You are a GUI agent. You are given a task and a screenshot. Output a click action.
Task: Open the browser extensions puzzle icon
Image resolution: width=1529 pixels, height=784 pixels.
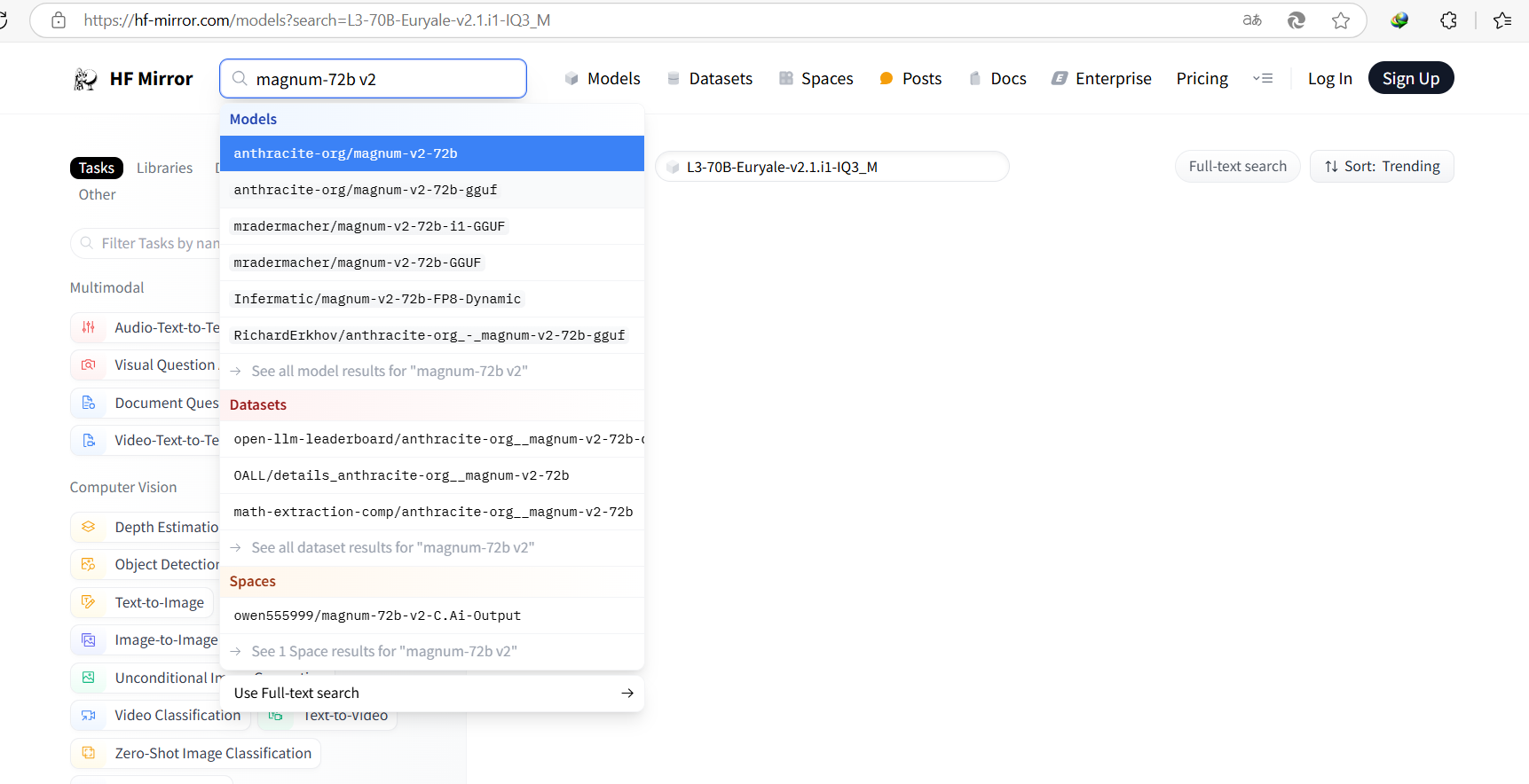(x=1448, y=20)
